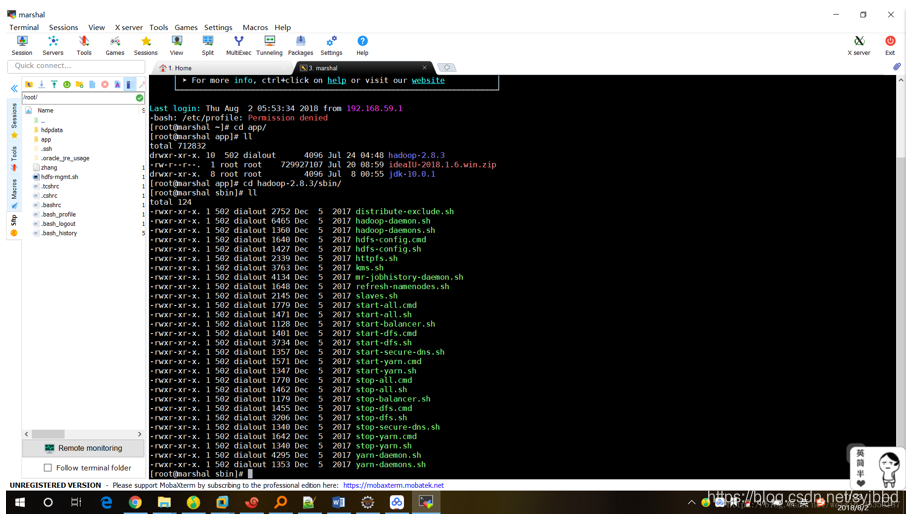Open the Tools toolbar icon
The width and height of the screenshot is (908, 516).
pos(84,45)
